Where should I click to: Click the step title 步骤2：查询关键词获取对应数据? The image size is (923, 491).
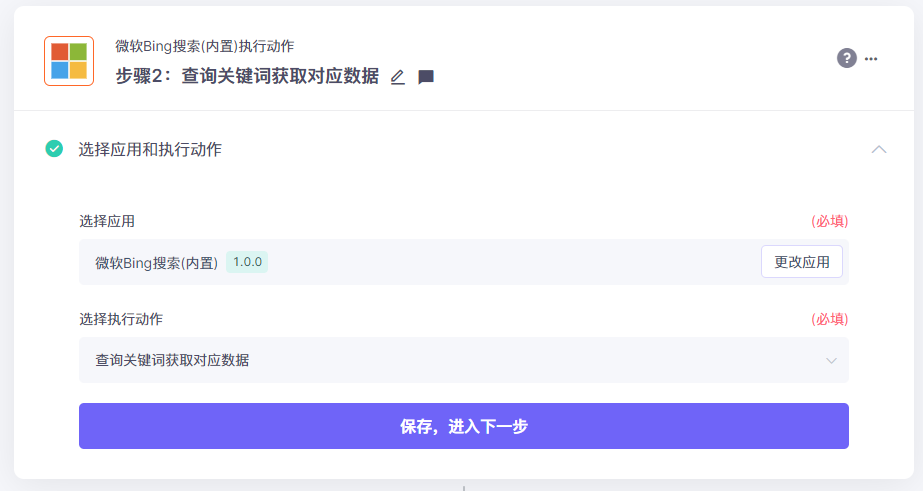248,77
